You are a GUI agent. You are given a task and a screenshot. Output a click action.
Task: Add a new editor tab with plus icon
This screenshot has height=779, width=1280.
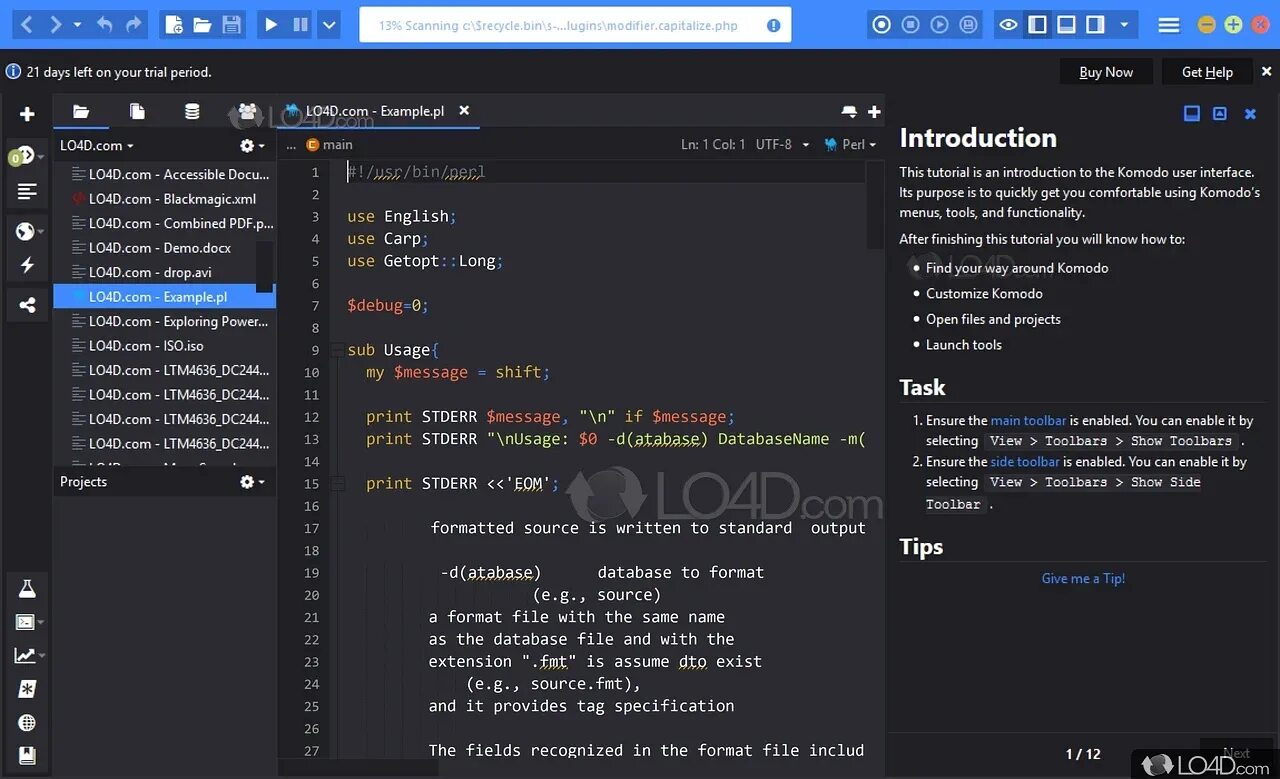[x=874, y=112]
